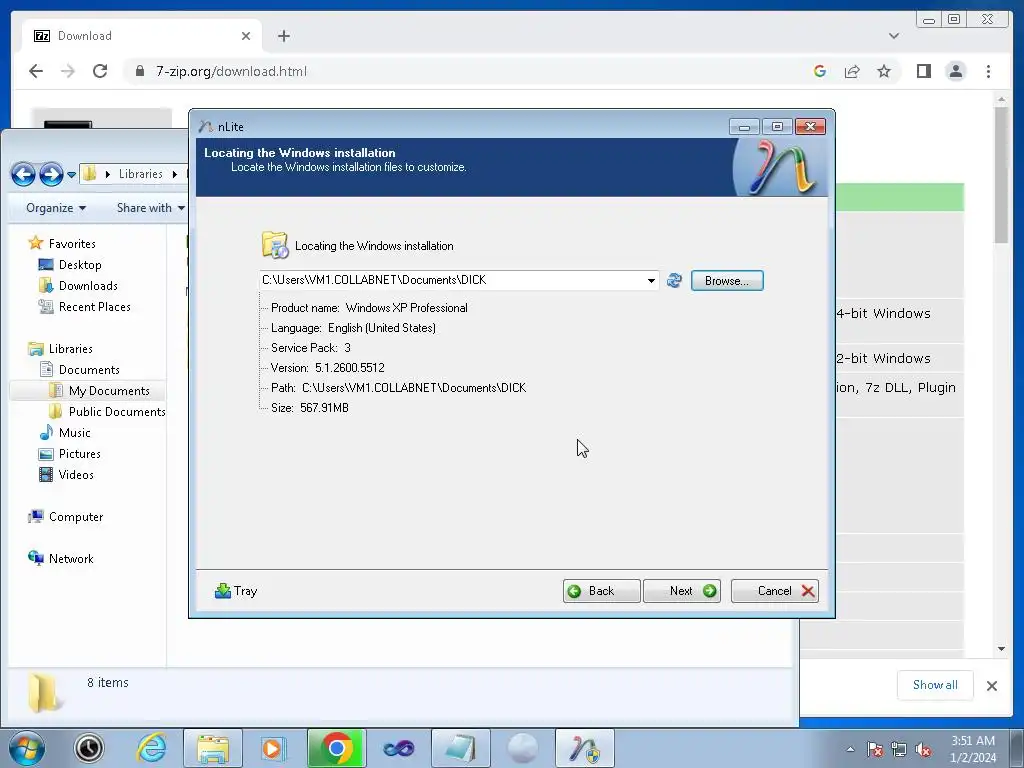Open Internet Explorer from taskbar
The width and height of the screenshot is (1024, 768).
pos(152,748)
